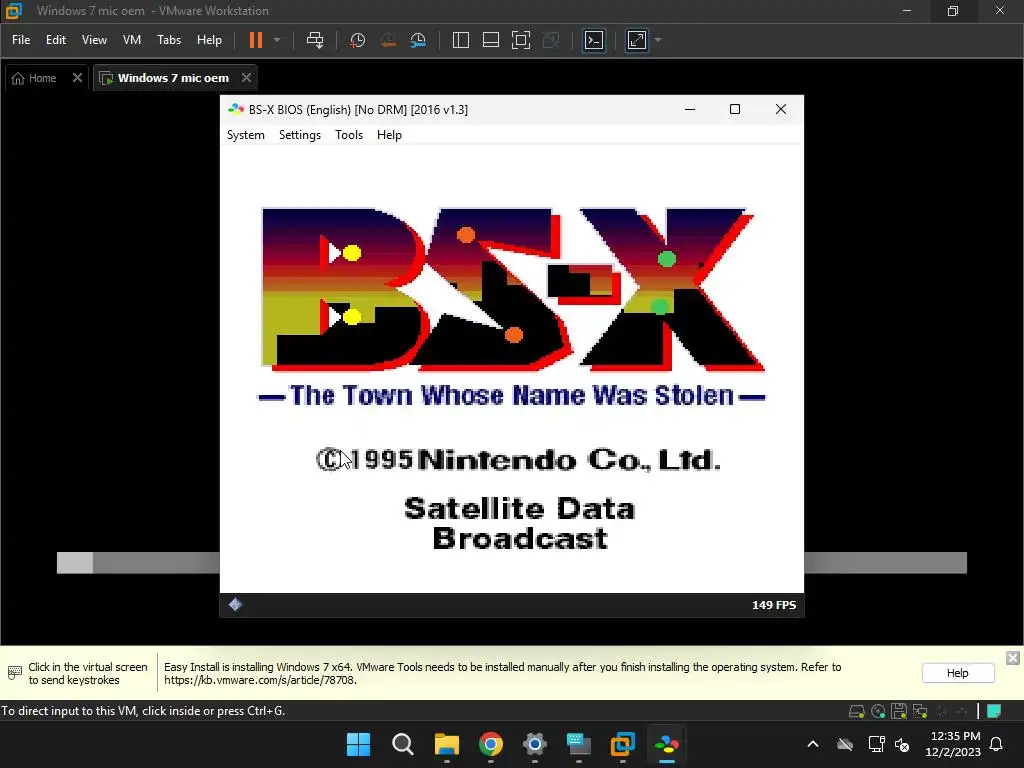This screenshot has width=1024, height=768.
Task: Open VMware View menu
Action: click(94, 40)
